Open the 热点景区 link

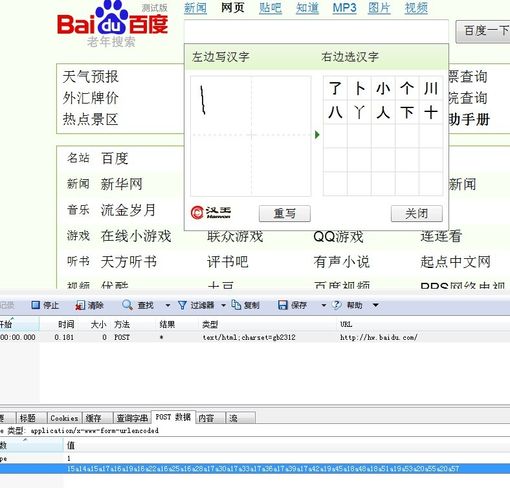click(x=90, y=119)
